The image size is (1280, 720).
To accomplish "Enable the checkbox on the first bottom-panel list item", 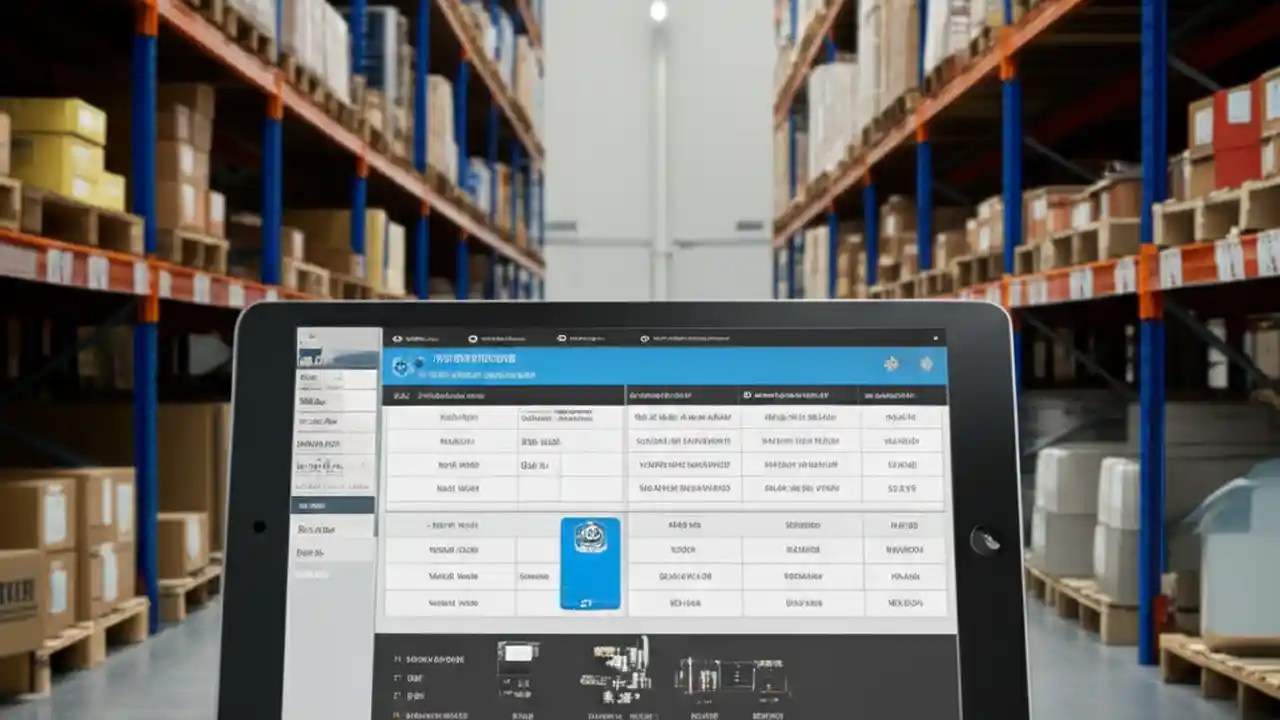I will 397,658.
